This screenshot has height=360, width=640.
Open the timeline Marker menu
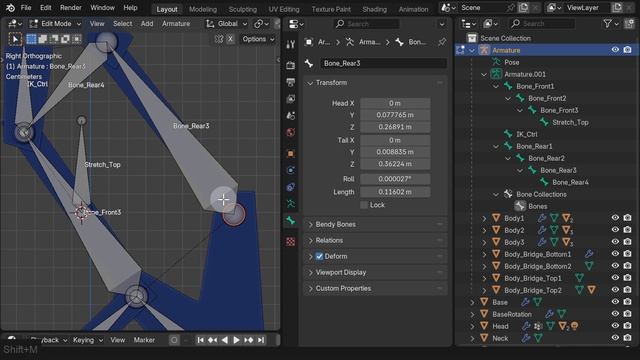tap(144, 340)
